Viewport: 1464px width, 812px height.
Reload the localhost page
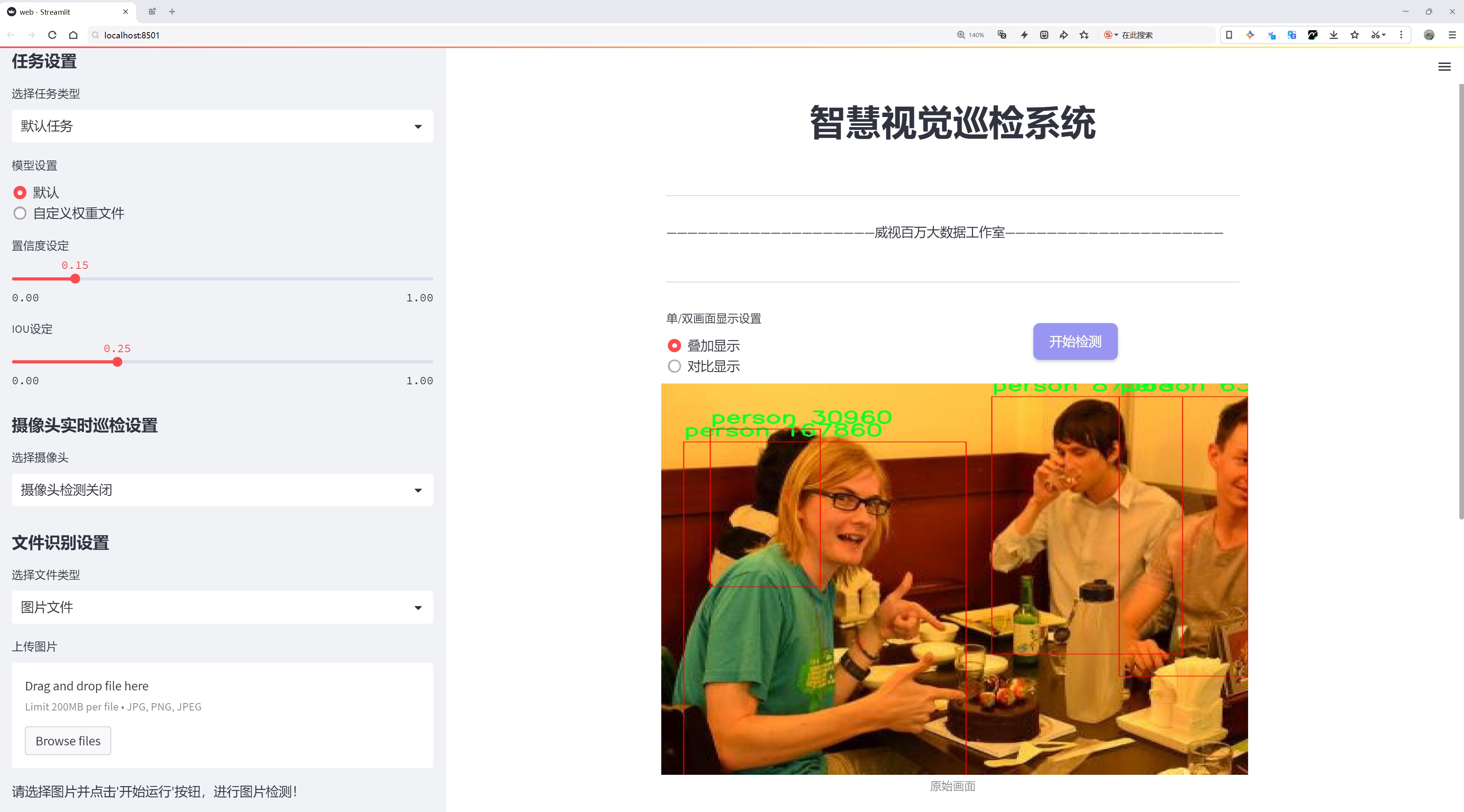click(52, 35)
